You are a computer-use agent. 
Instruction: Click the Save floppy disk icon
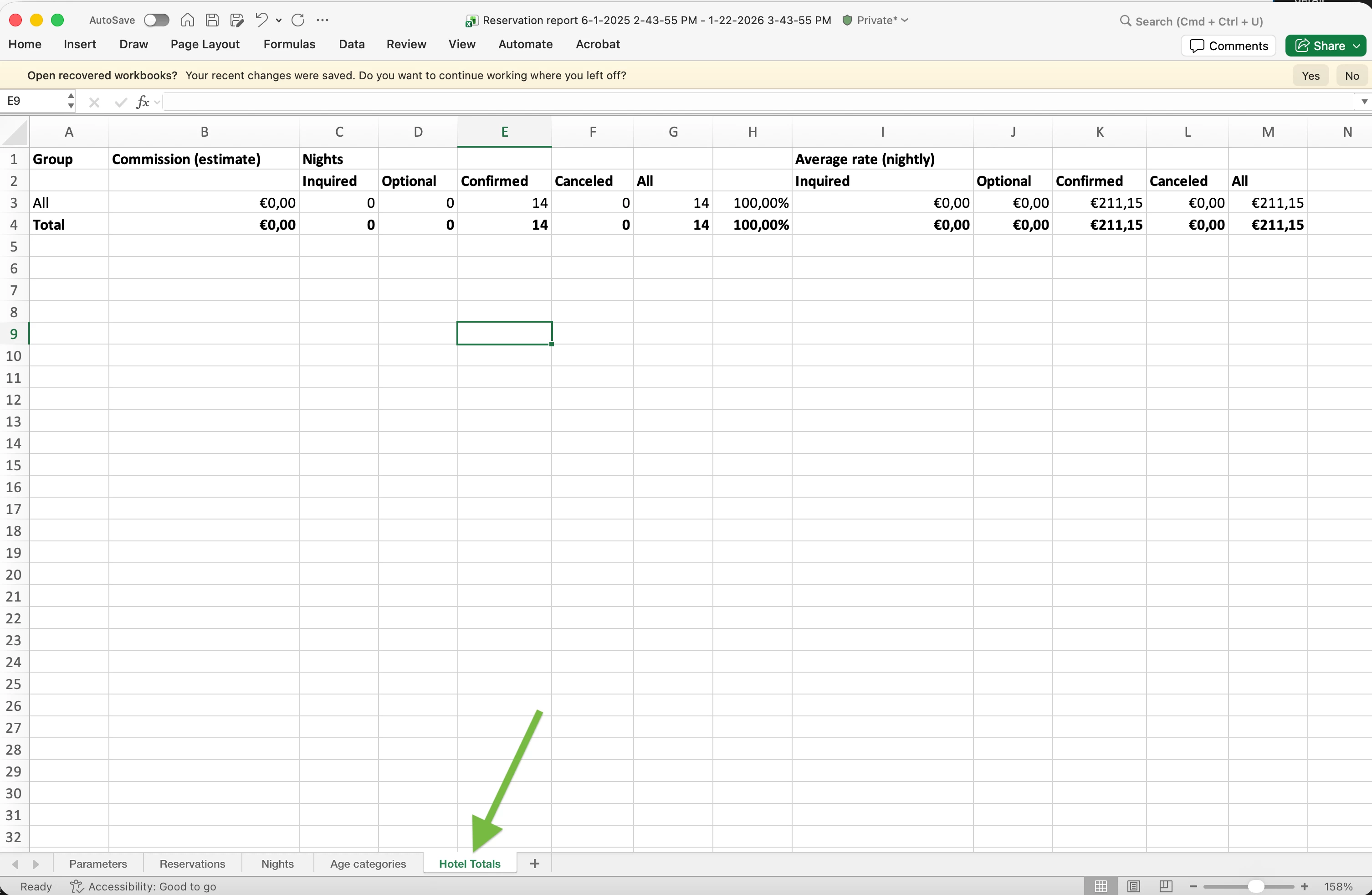click(x=212, y=20)
